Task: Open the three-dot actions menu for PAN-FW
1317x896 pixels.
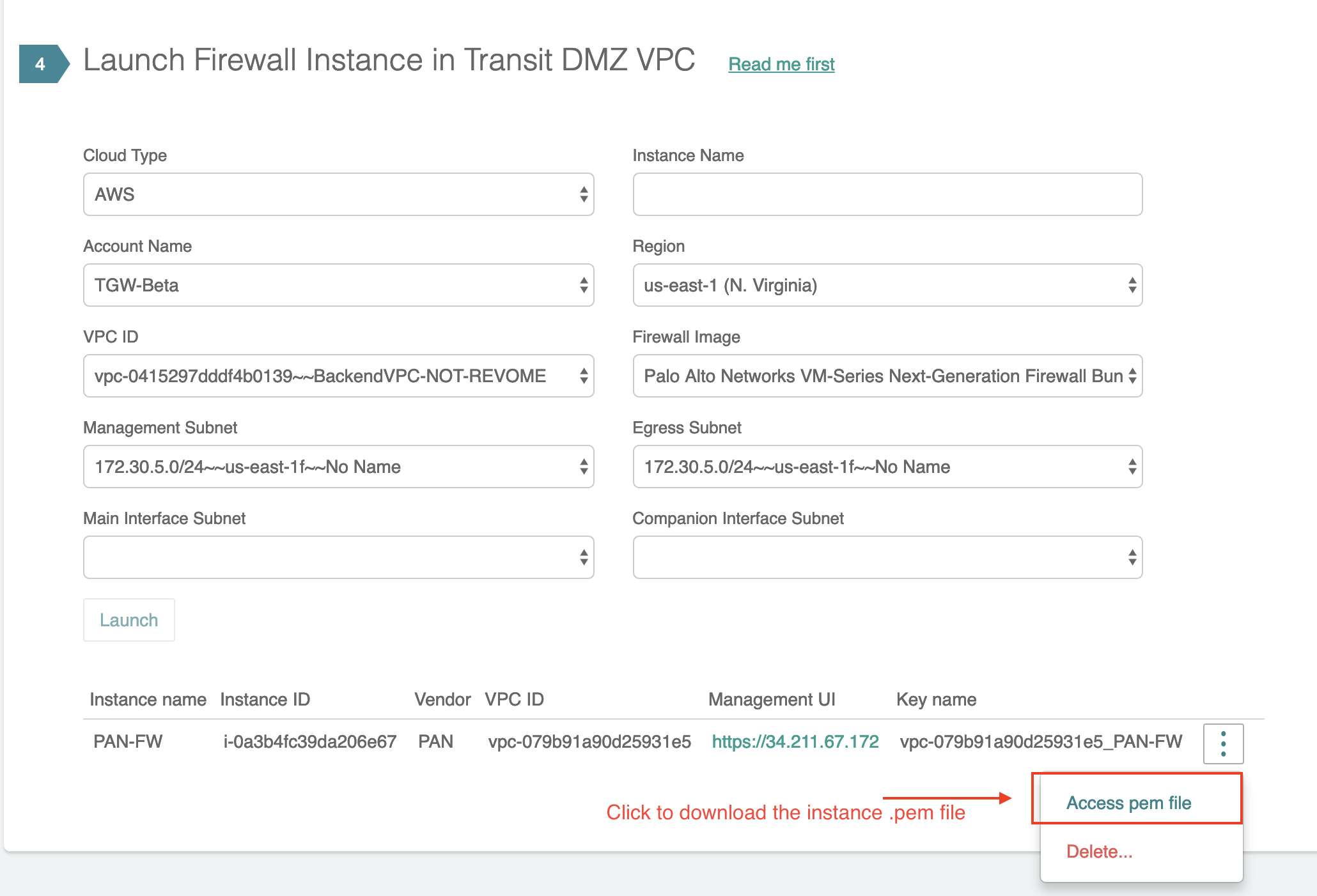Action: click(1222, 743)
